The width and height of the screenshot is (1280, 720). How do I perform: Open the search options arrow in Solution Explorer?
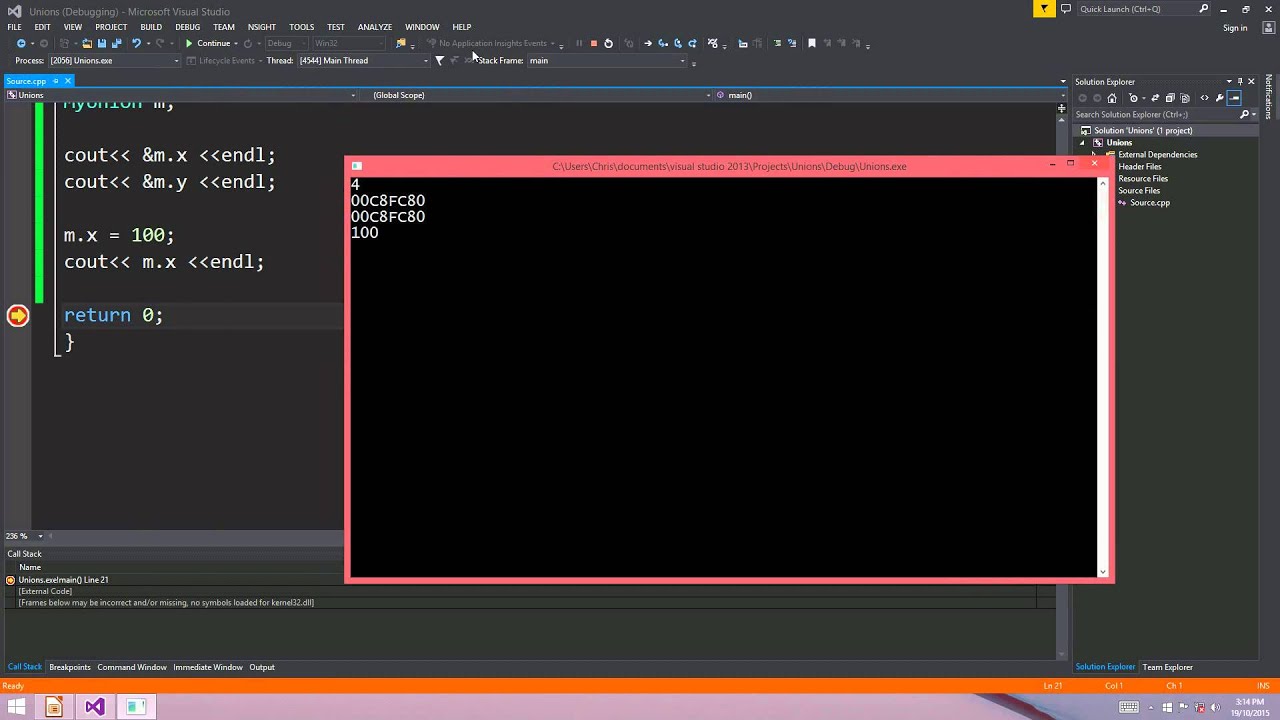click(1254, 114)
